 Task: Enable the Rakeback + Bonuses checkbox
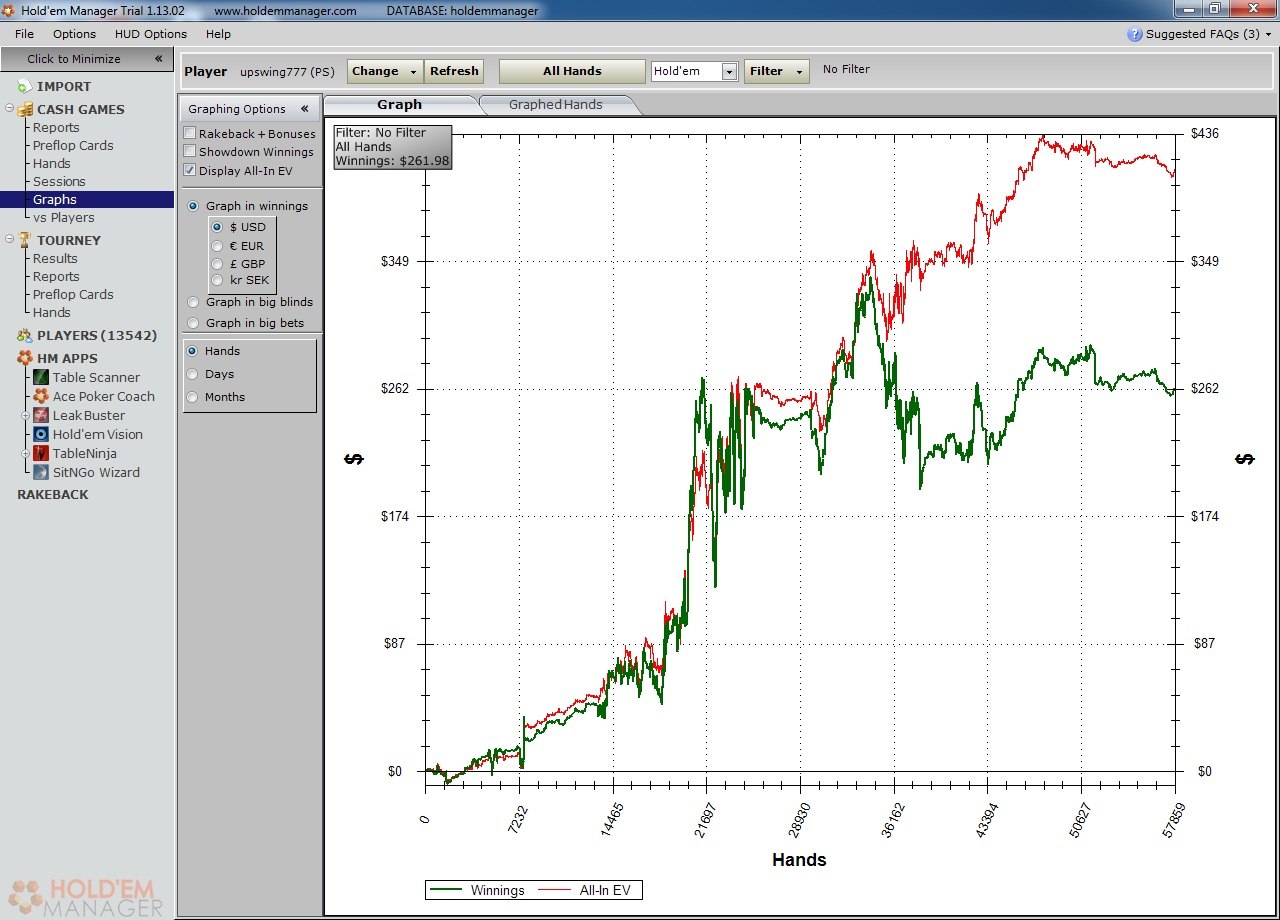click(x=190, y=133)
